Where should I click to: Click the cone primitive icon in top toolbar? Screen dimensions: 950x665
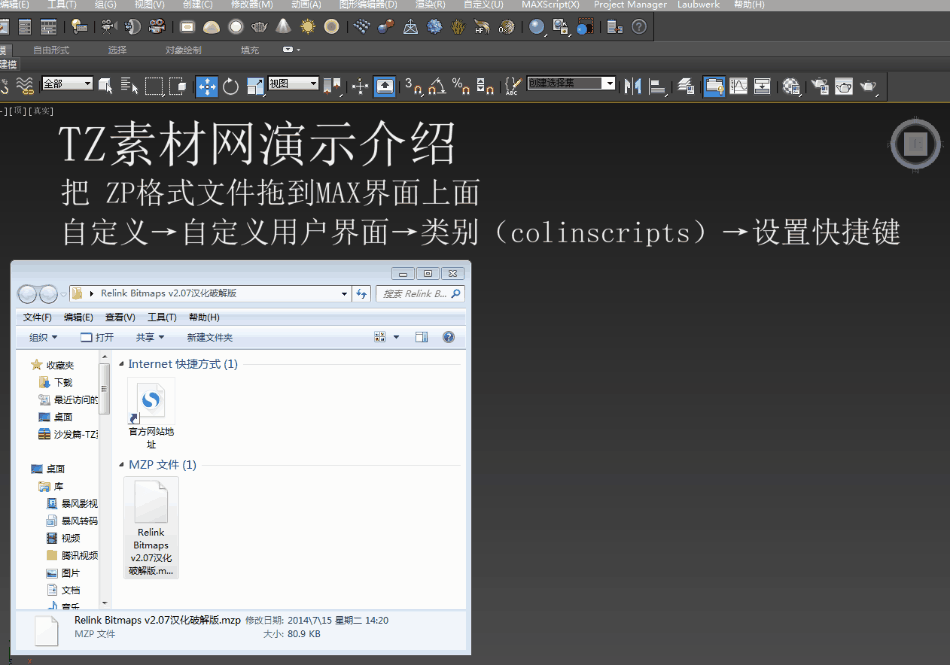click(283, 27)
